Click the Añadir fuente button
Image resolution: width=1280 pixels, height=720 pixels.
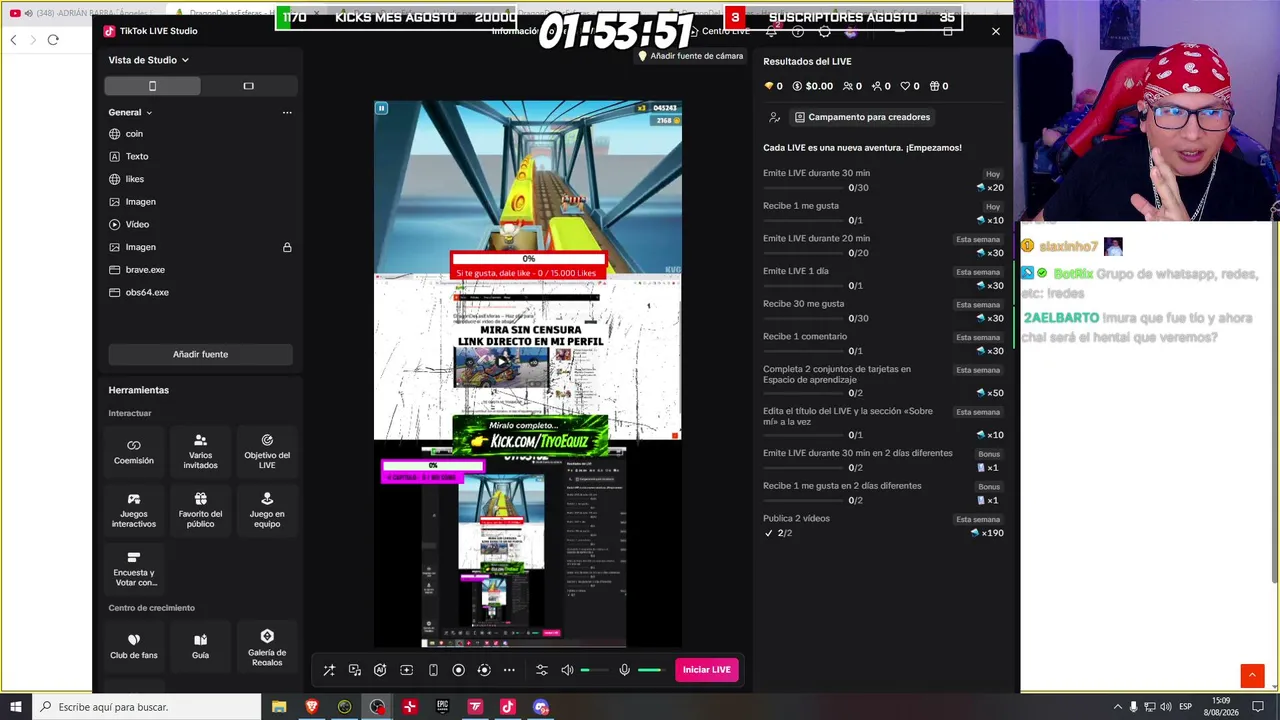coord(200,354)
